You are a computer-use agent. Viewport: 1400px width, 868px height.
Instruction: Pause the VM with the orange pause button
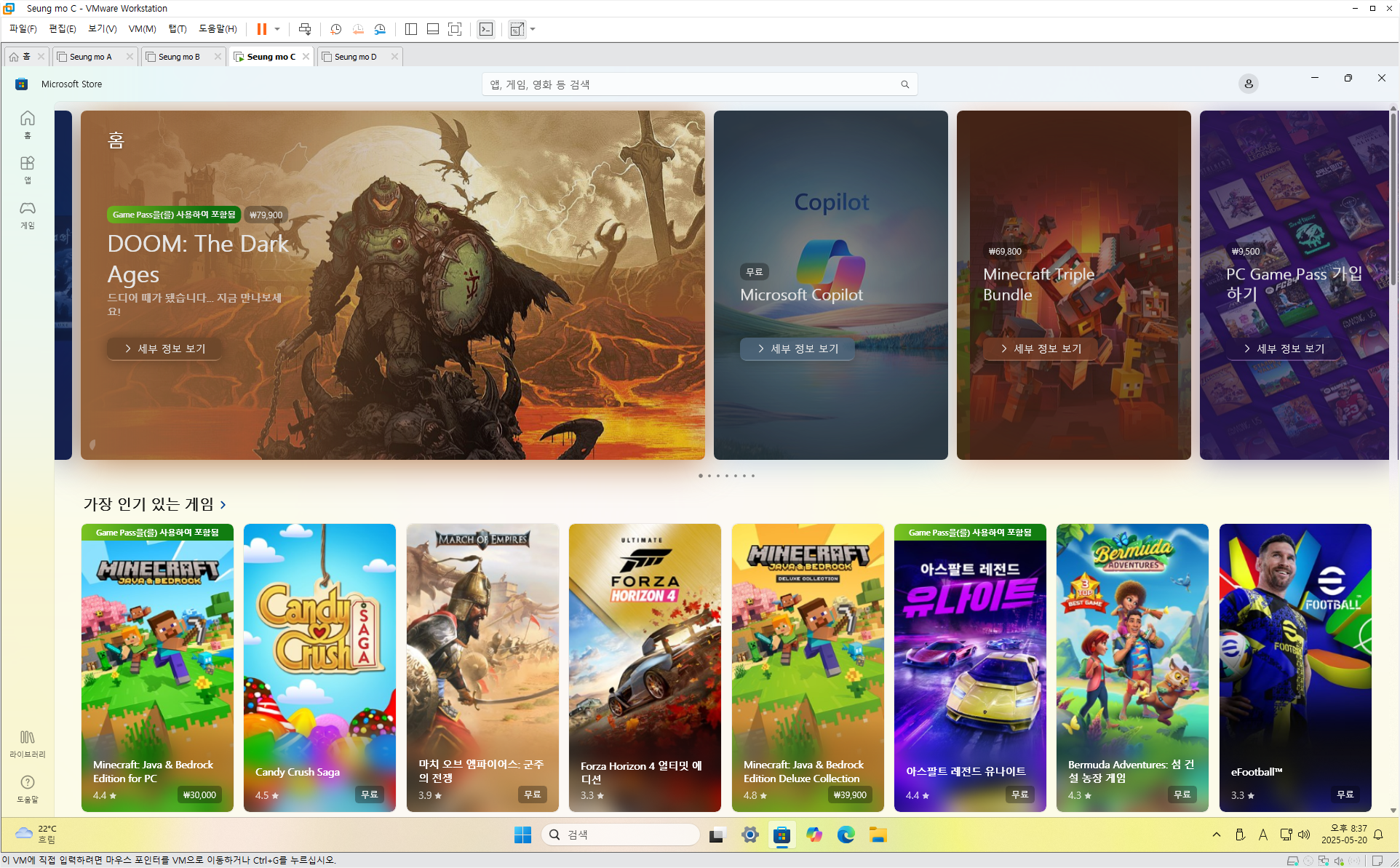261,29
